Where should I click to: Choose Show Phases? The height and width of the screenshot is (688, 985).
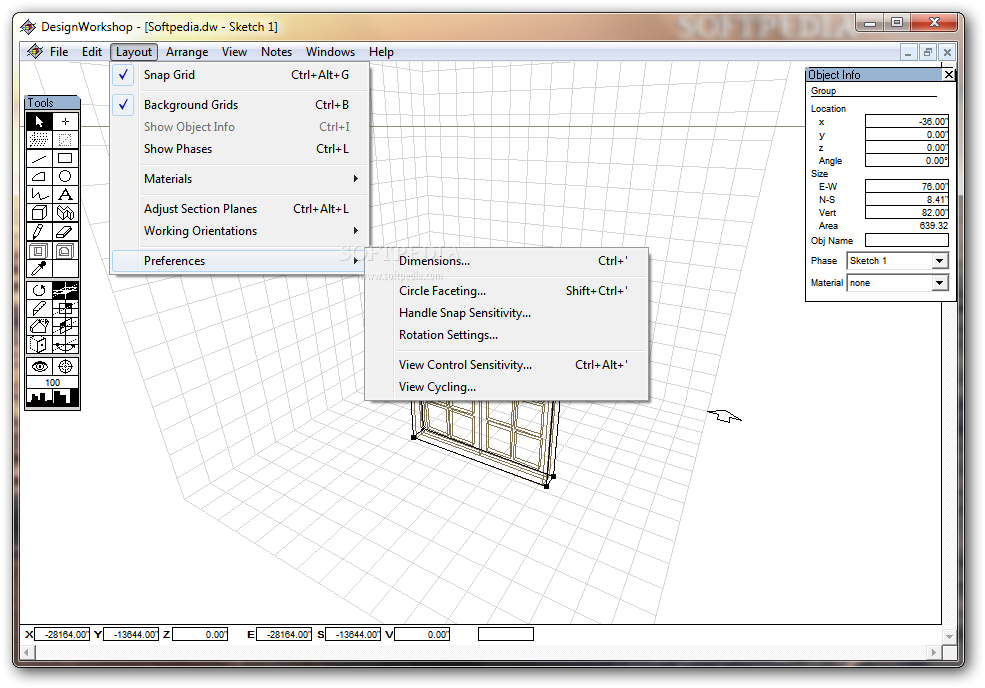tap(241, 149)
